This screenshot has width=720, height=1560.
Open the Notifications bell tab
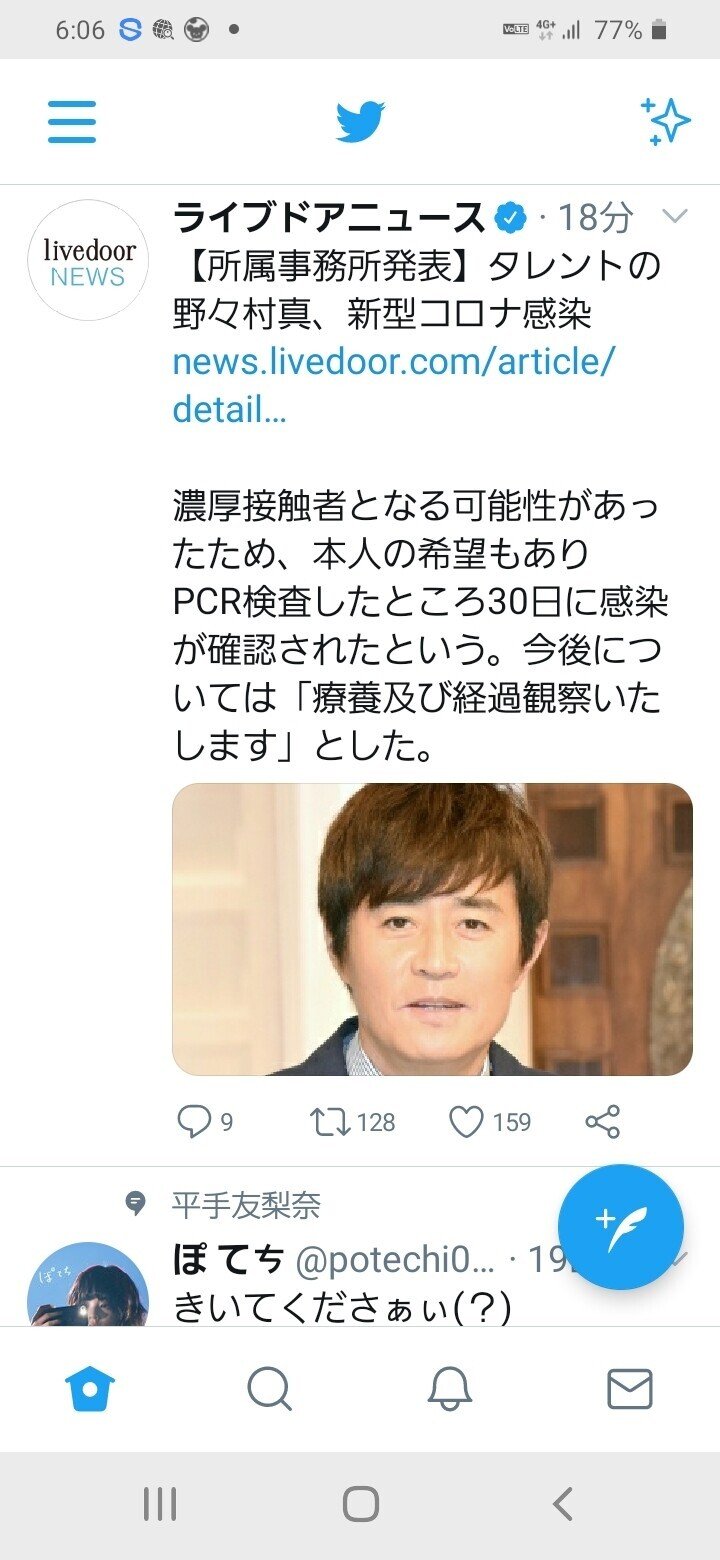[450, 1389]
